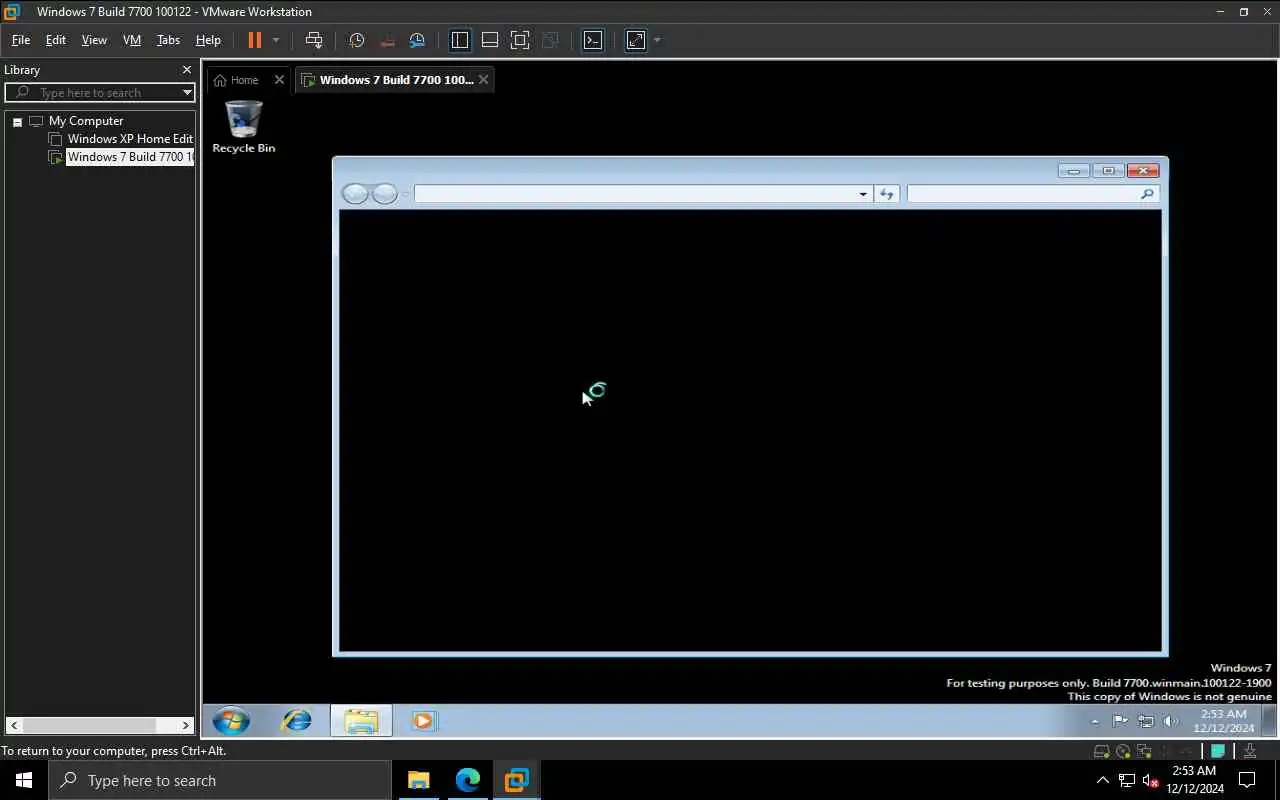The height and width of the screenshot is (800, 1280).
Task: Take a snapshot of this virtual machine
Action: coord(356,40)
